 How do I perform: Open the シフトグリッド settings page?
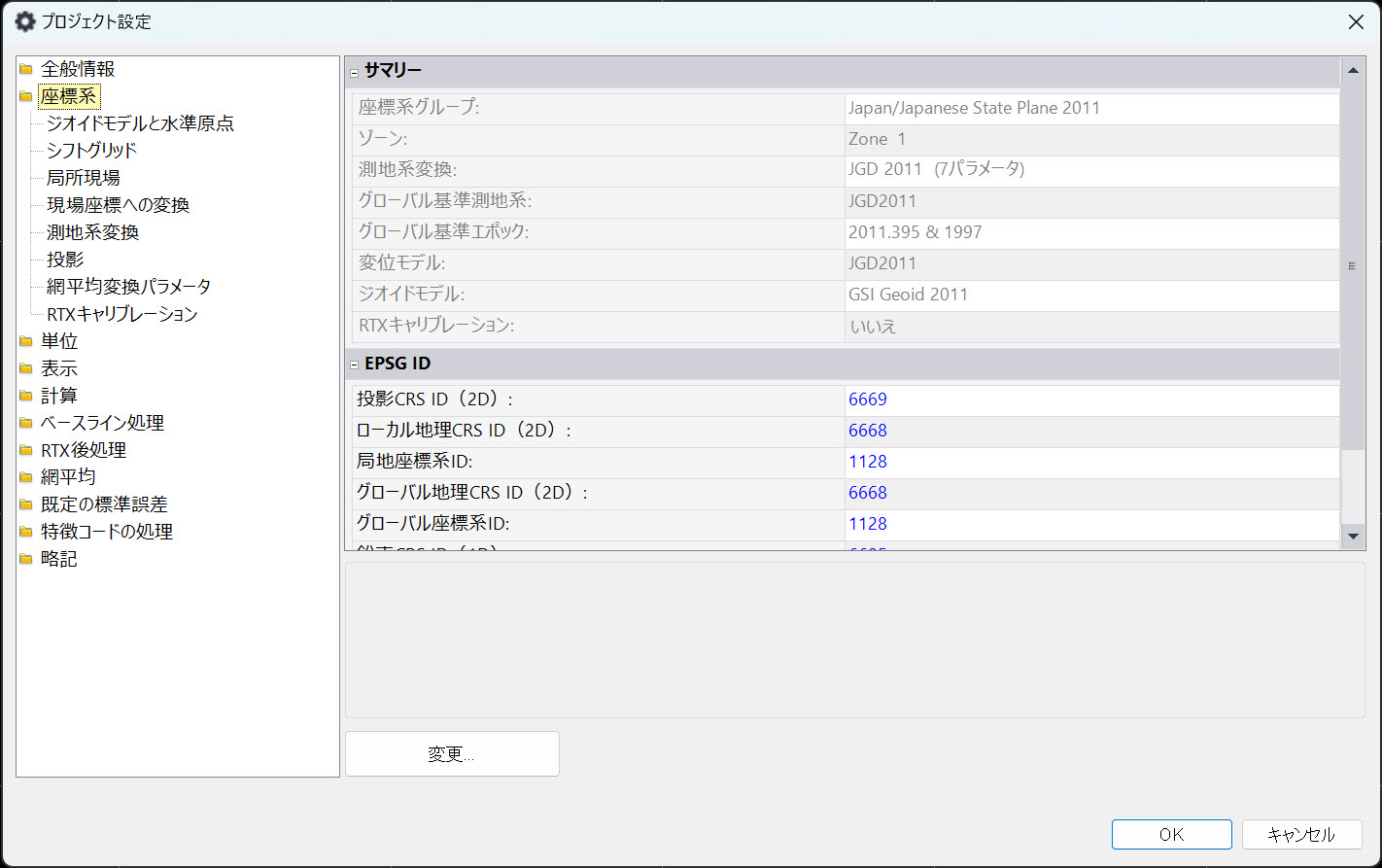(x=91, y=151)
